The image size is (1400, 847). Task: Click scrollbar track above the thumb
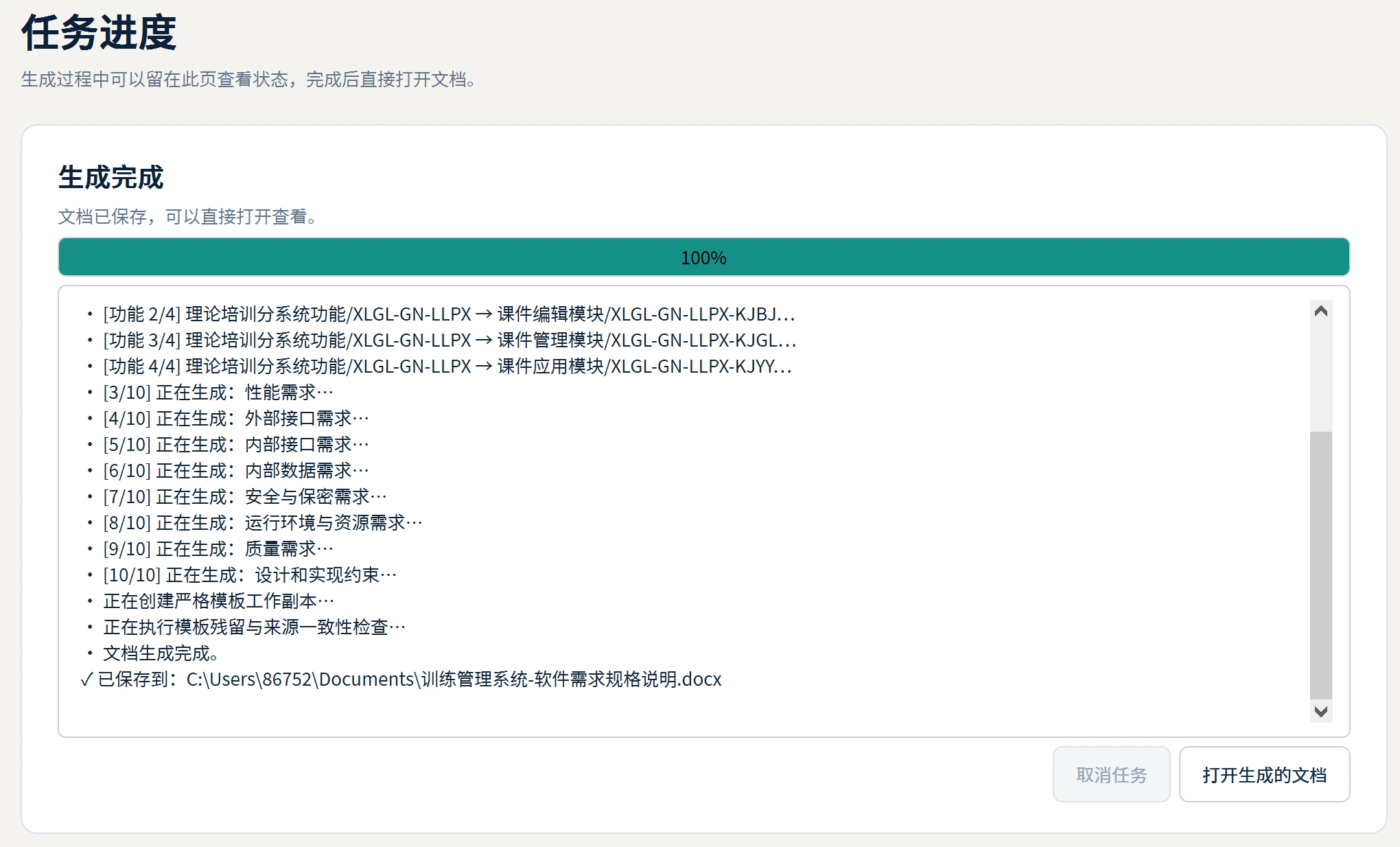point(1320,376)
